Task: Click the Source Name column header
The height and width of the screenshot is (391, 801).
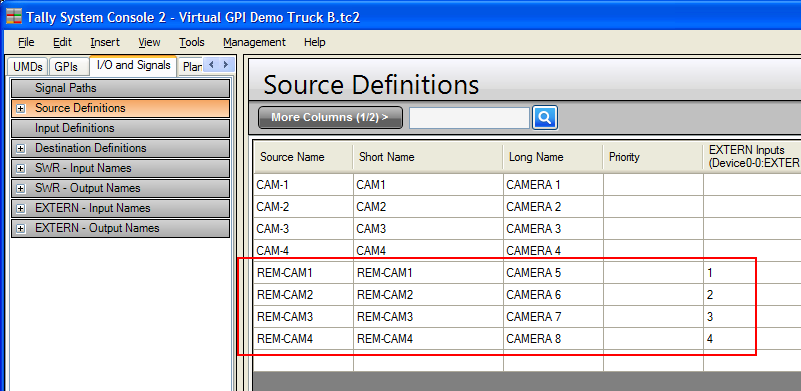Action: (x=303, y=157)
